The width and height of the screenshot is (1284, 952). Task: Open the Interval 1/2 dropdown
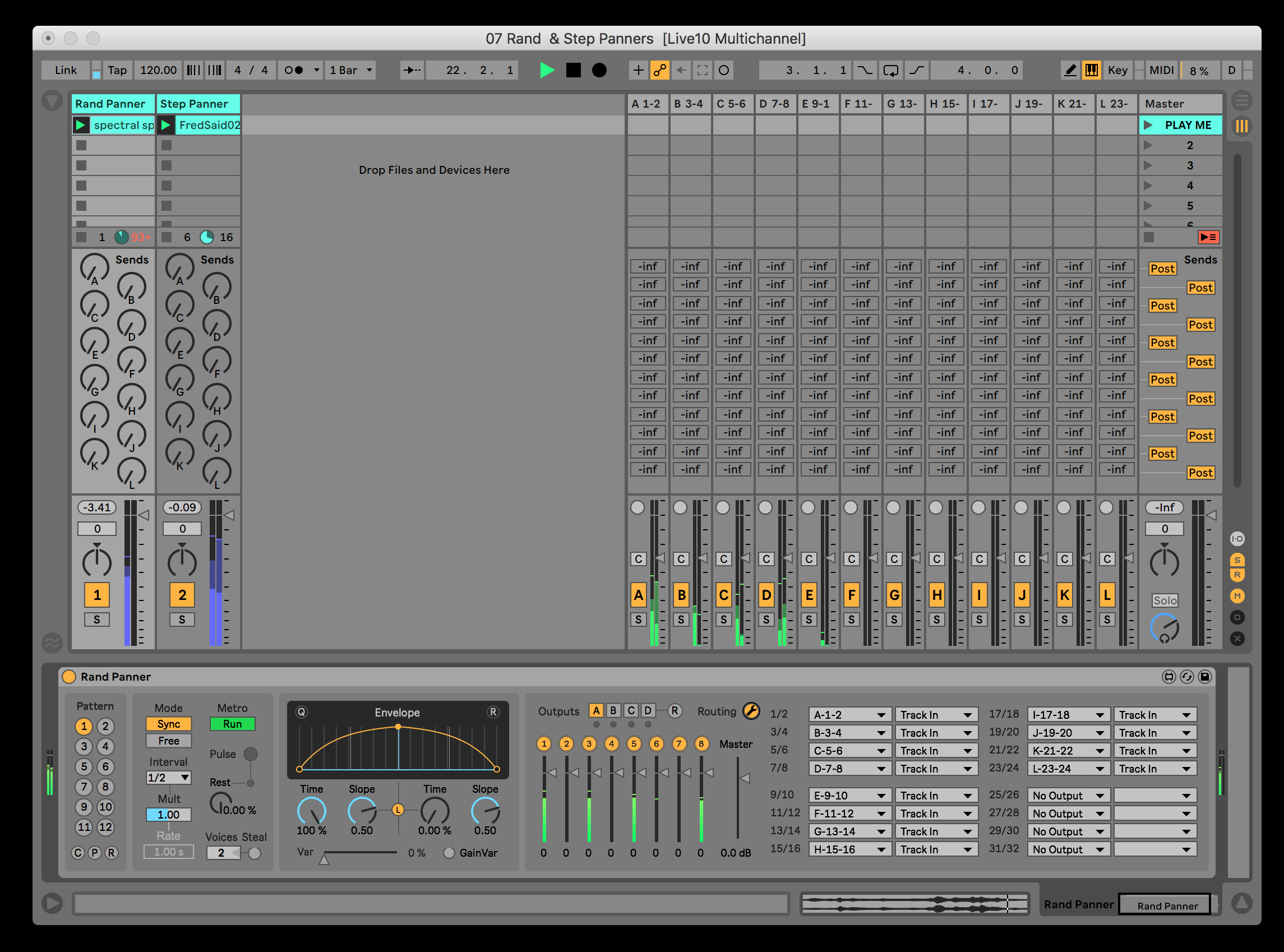(169, 778)
